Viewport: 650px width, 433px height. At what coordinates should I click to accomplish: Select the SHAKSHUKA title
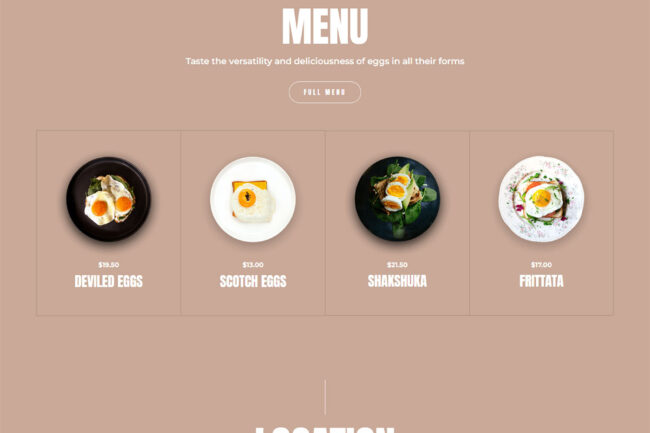(397, 281)
